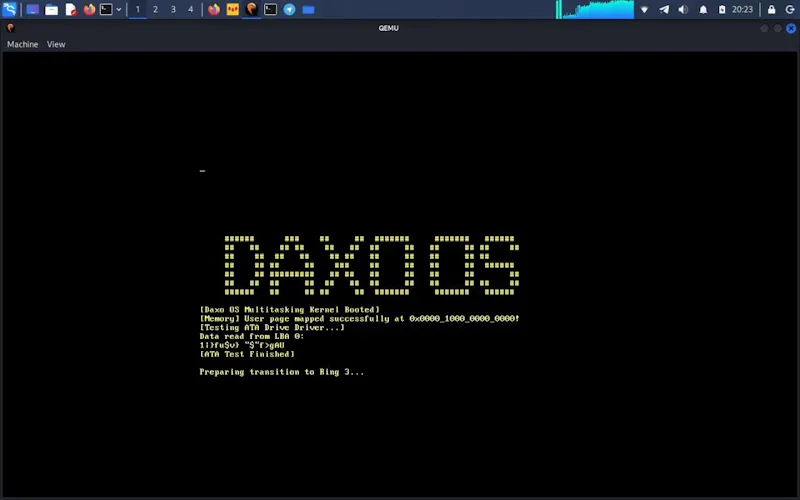The image size is (800, 500).
Task: Lock the screen with the padlock icon
Action: (771, 9)
